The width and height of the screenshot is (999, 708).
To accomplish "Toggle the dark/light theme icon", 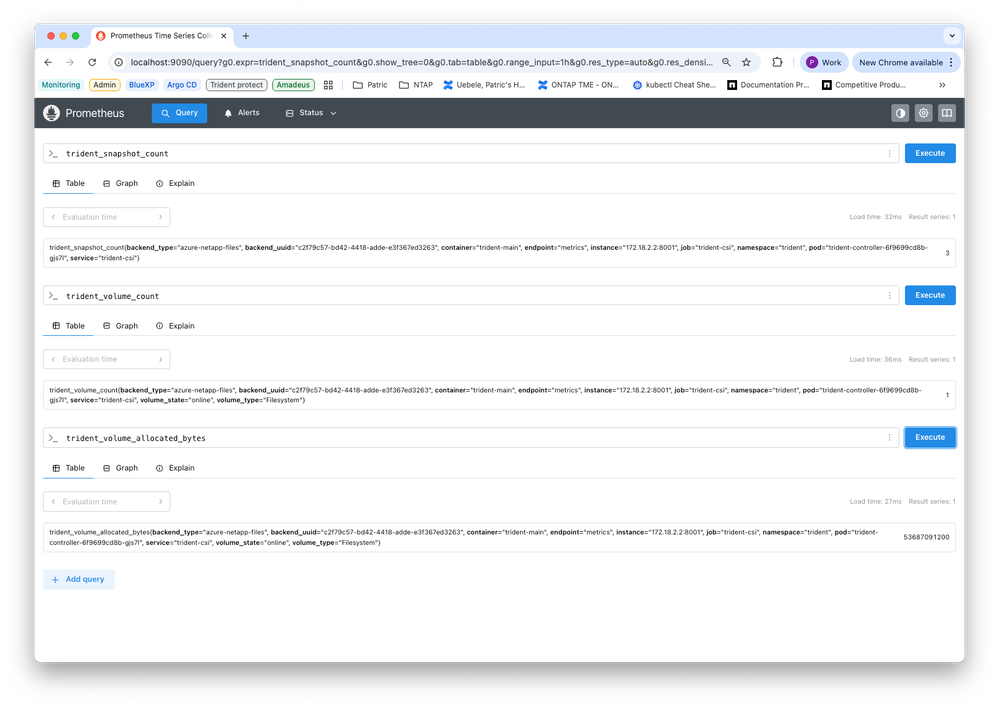I will (x=900, y=113).
